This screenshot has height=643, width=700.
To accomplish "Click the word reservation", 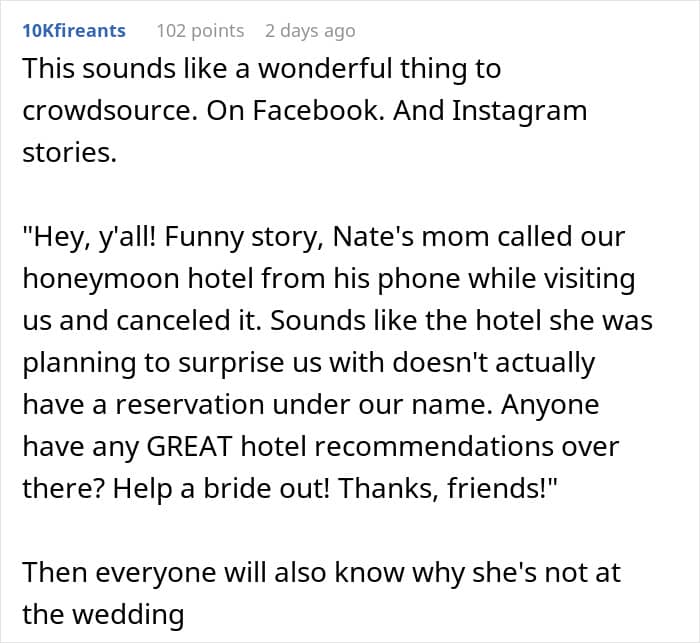I will [190, 405].
